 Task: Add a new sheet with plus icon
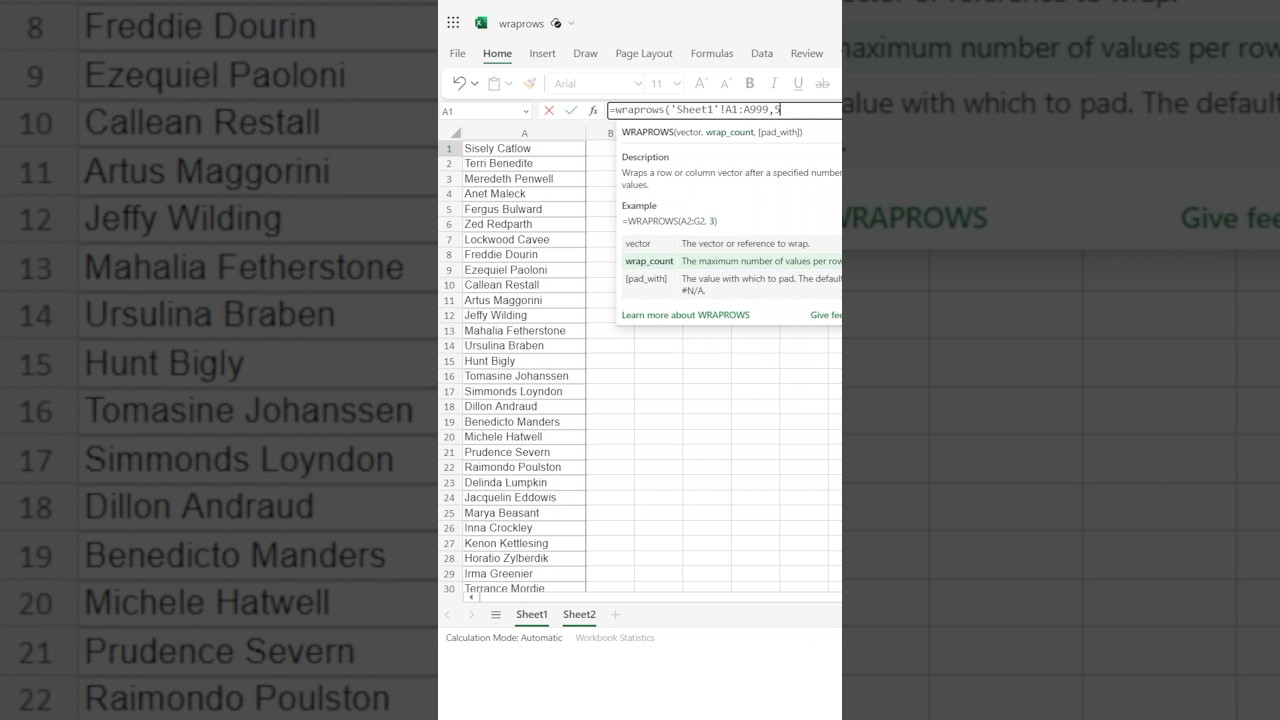pos(615,615)
